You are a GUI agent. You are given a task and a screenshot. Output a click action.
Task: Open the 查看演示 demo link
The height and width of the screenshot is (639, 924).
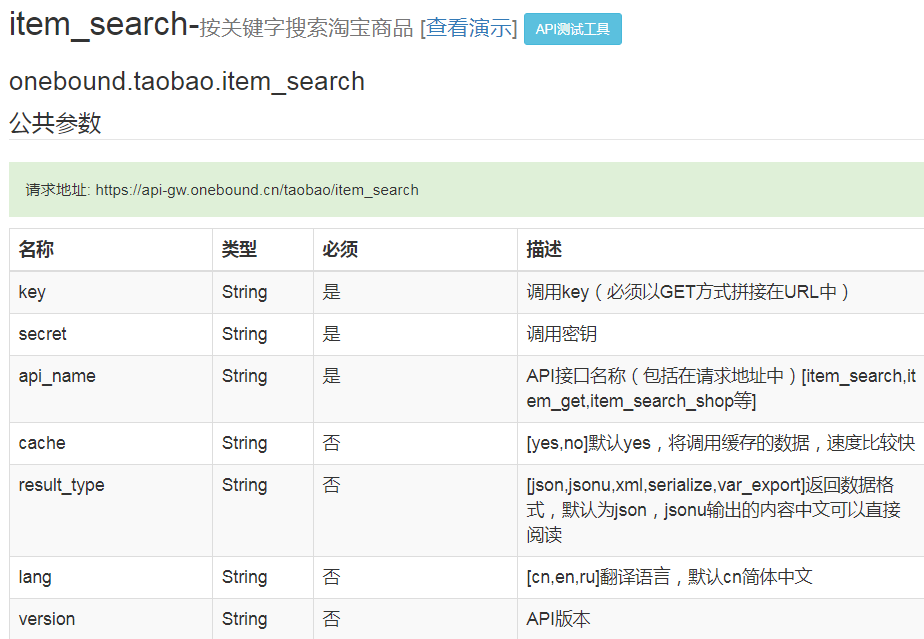[x=468, y=28]
